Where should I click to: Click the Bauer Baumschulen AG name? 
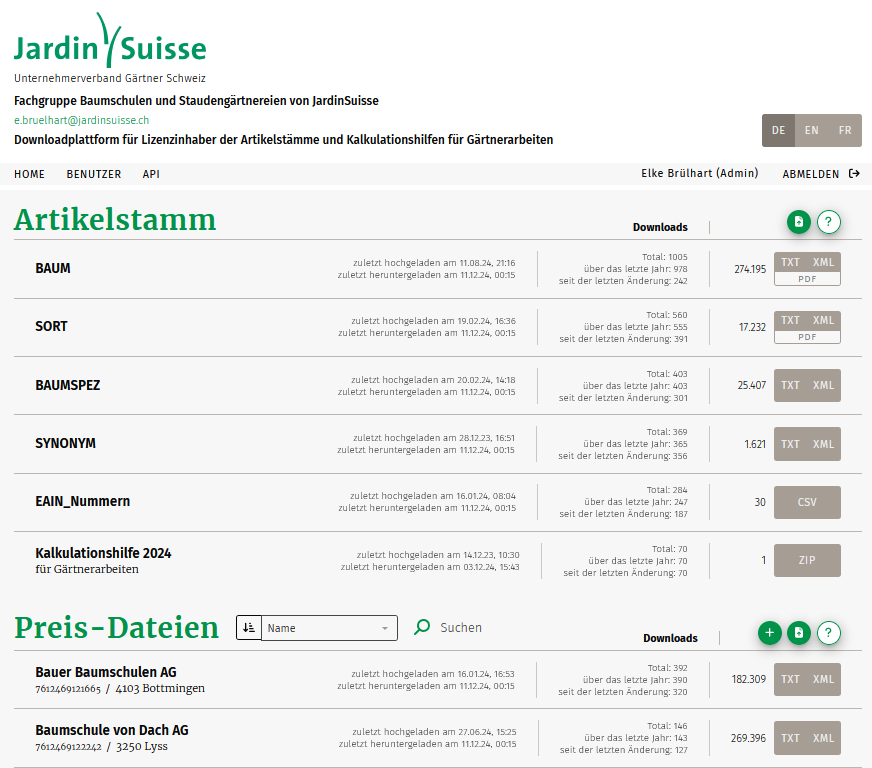[106, 672]
